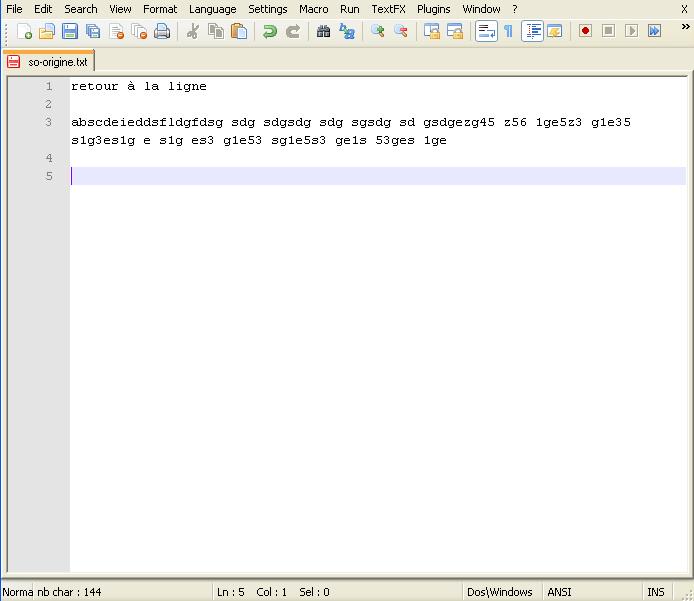
Task: Close the document with the menu bar X
Action: click(684, 9)
